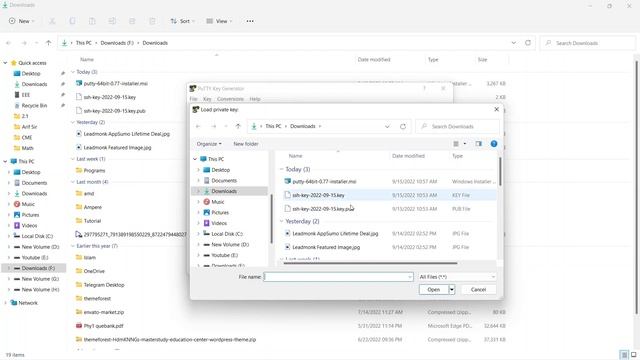Collapse the Quick access tree node

(5, 63)
